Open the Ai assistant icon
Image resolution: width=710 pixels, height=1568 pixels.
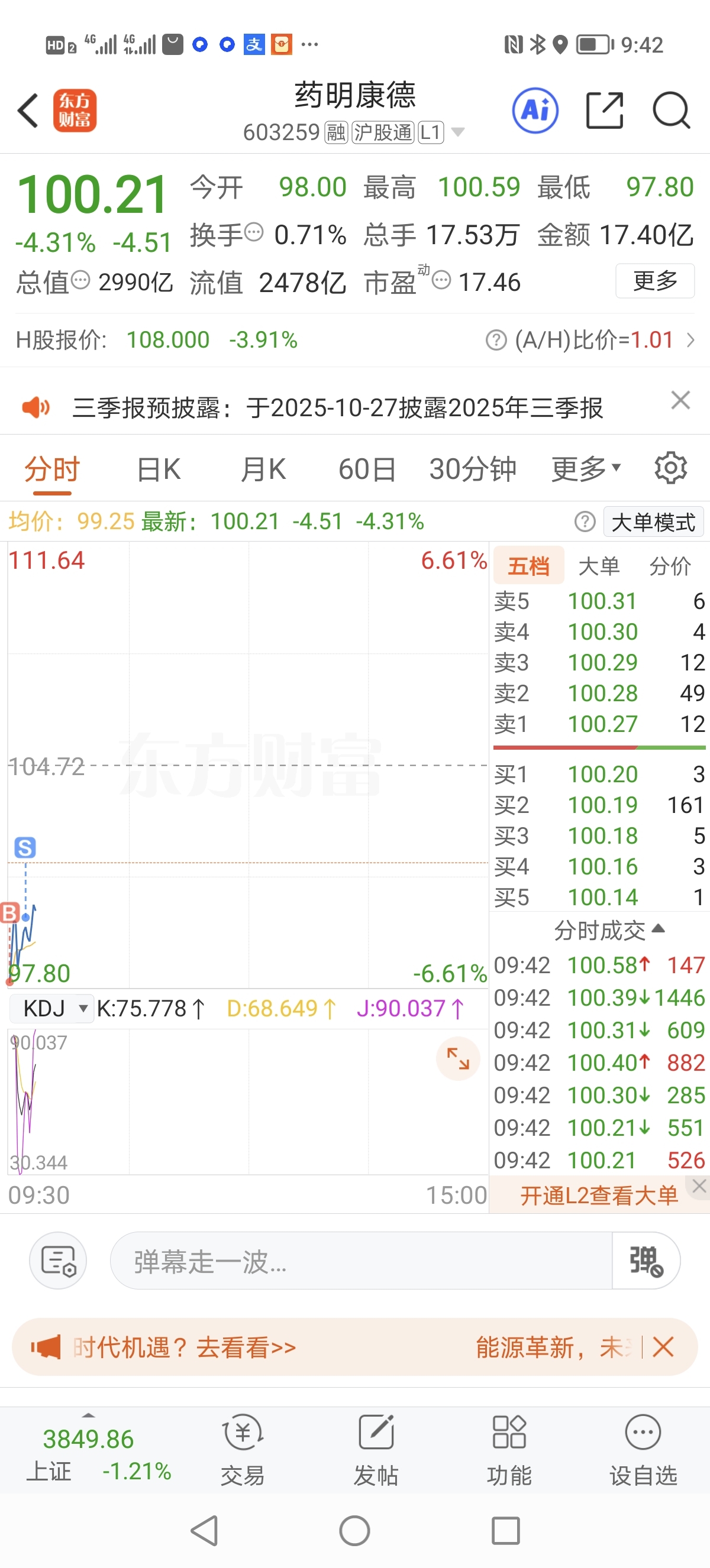[x=535, y=111]
